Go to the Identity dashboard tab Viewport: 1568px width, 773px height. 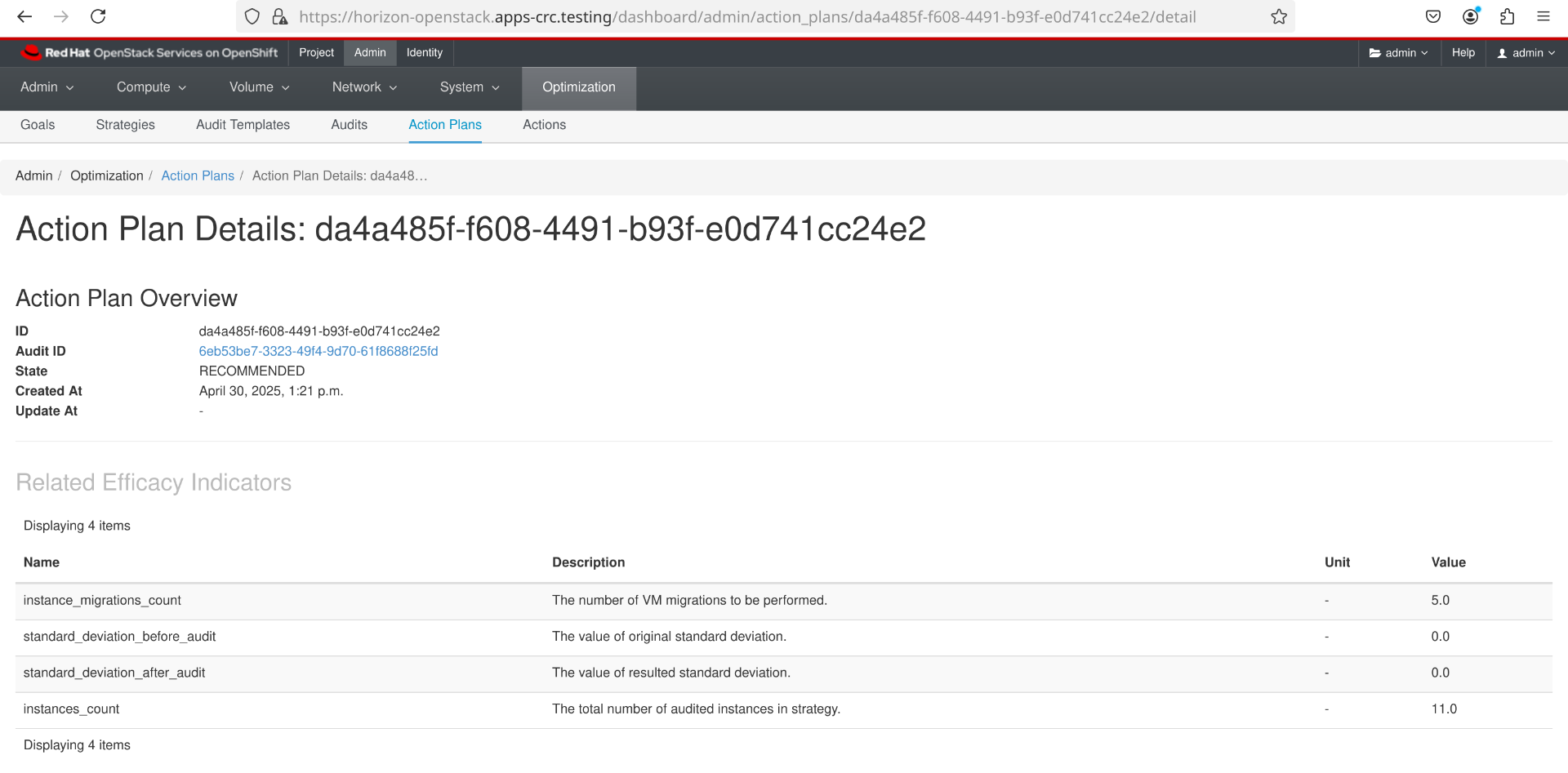pyautogui.click(x=425, y=53)
